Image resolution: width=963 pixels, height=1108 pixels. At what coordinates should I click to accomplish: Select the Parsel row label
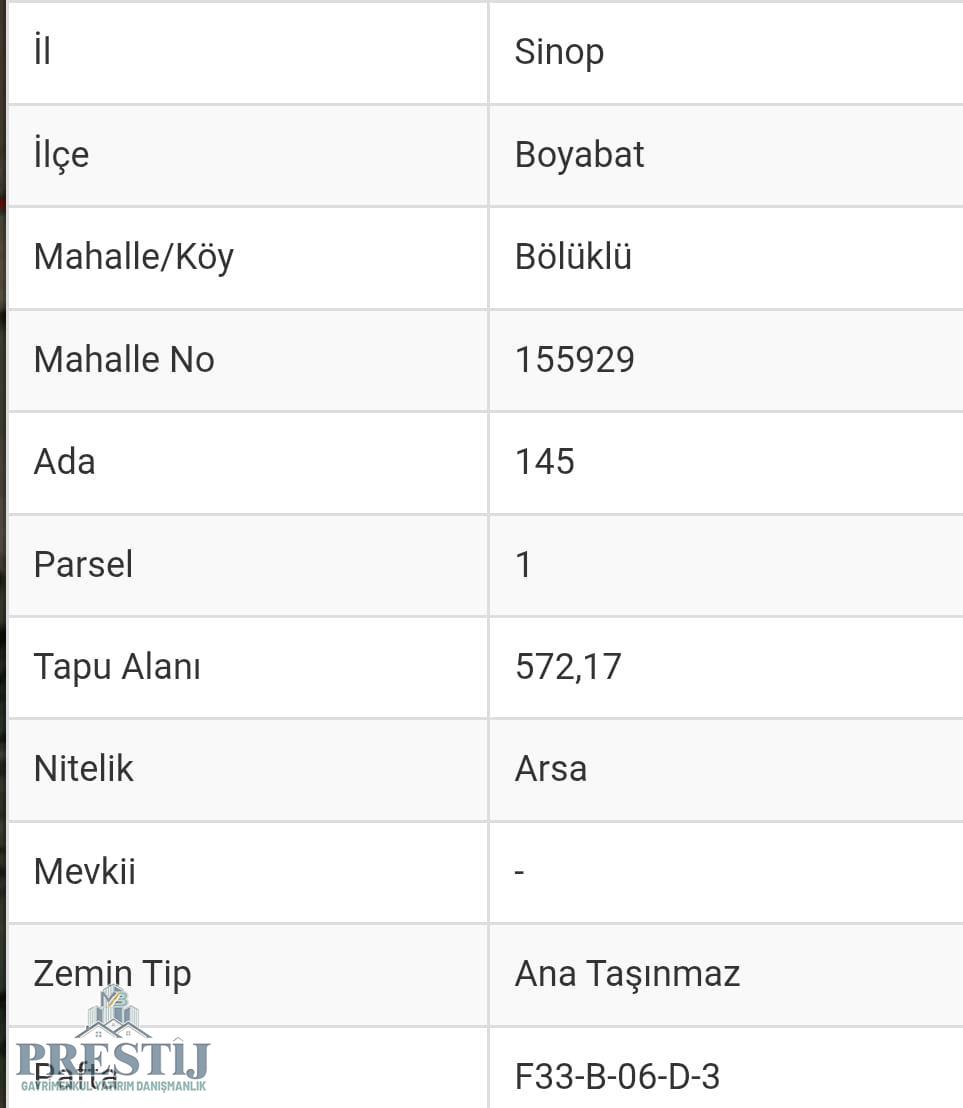coord(83,565)
